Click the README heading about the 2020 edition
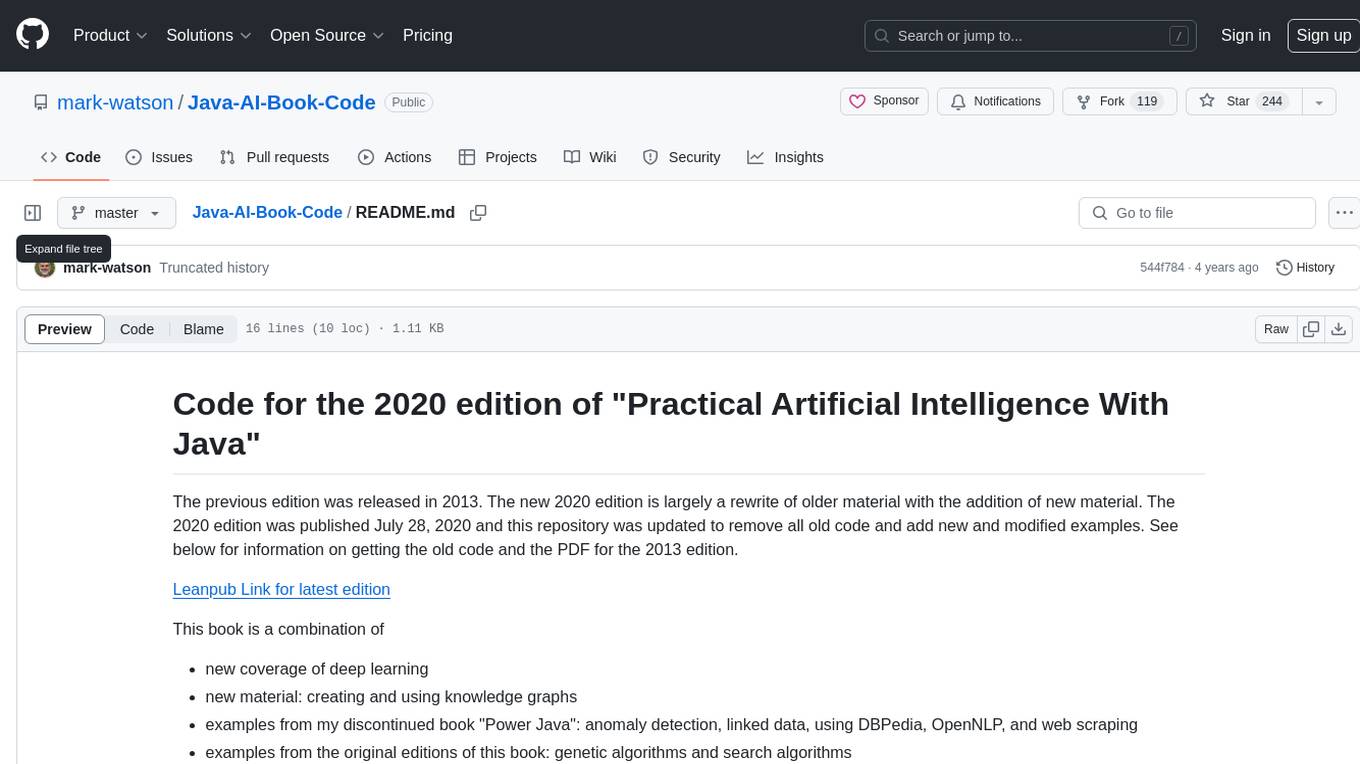The width and height of the screenshot is (1360, 764). 671,423
